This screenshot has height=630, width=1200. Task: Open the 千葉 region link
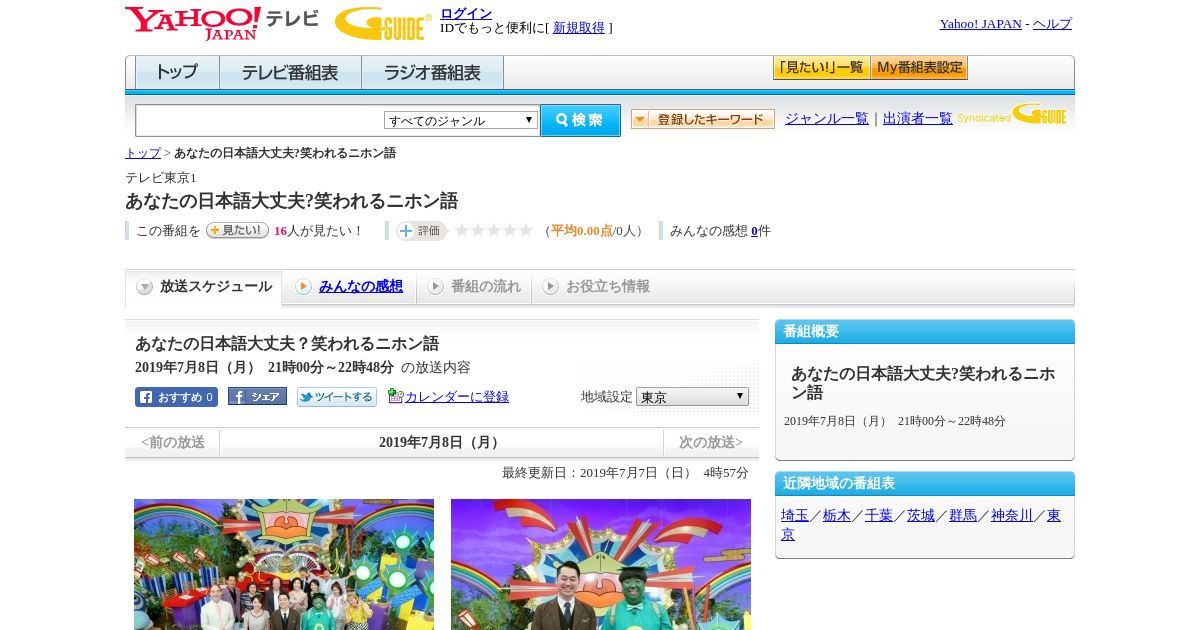coord(879,515)
